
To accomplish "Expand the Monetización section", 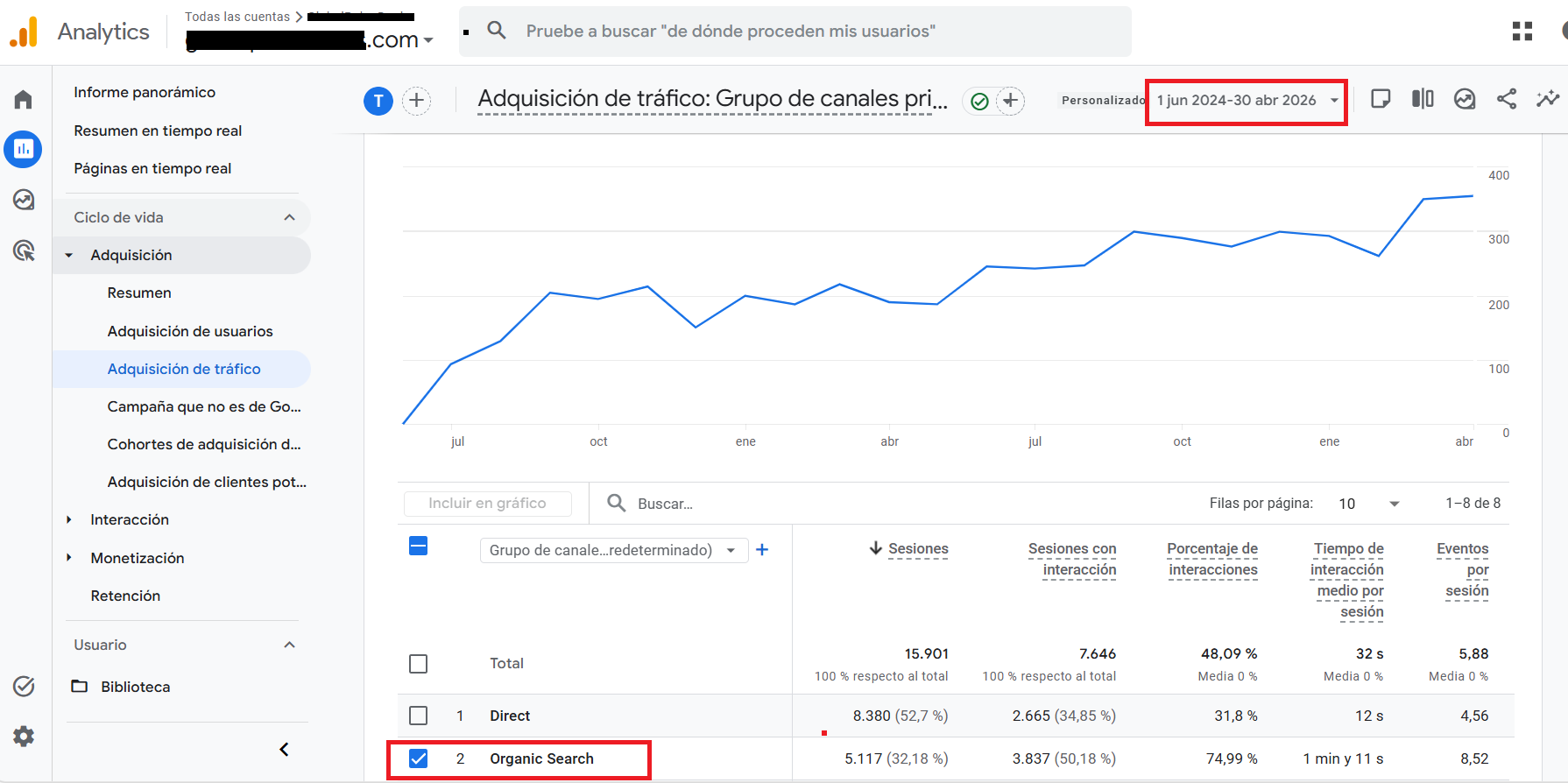I will [x=69, y=558].
